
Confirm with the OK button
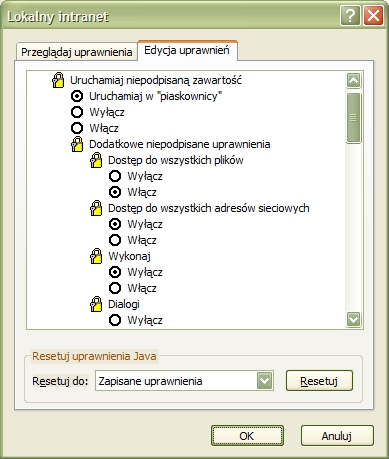[x=247, y=436]
